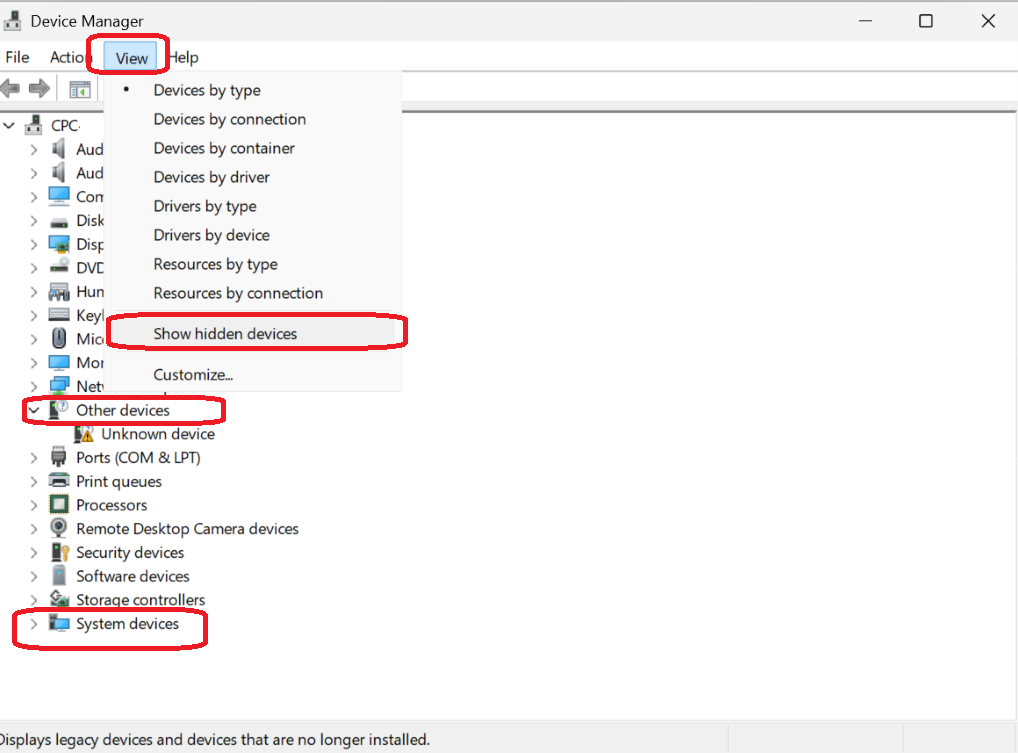Maximize the Device Manager window

926,21
